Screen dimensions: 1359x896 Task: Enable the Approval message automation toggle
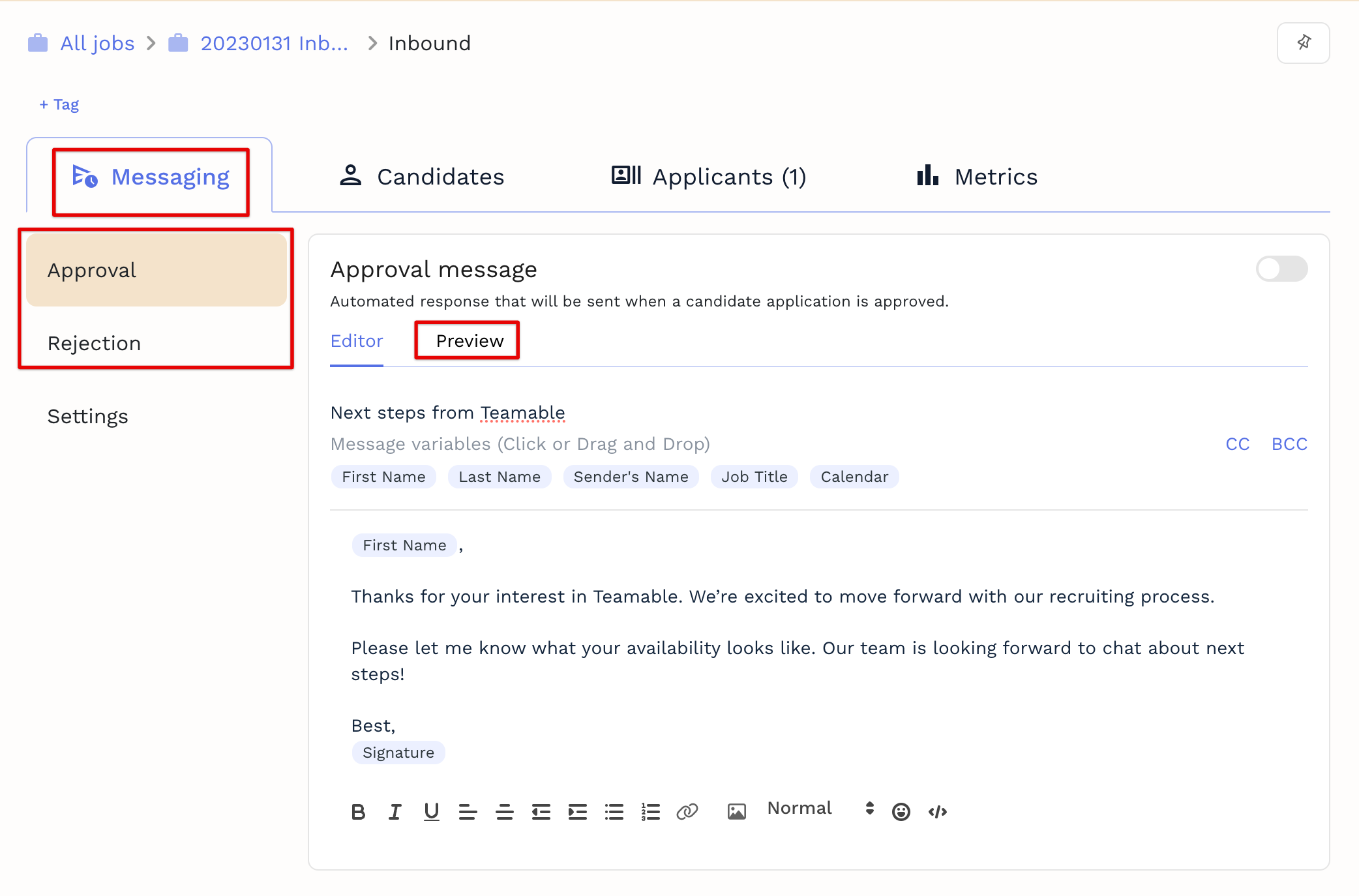pos(1280,268)
